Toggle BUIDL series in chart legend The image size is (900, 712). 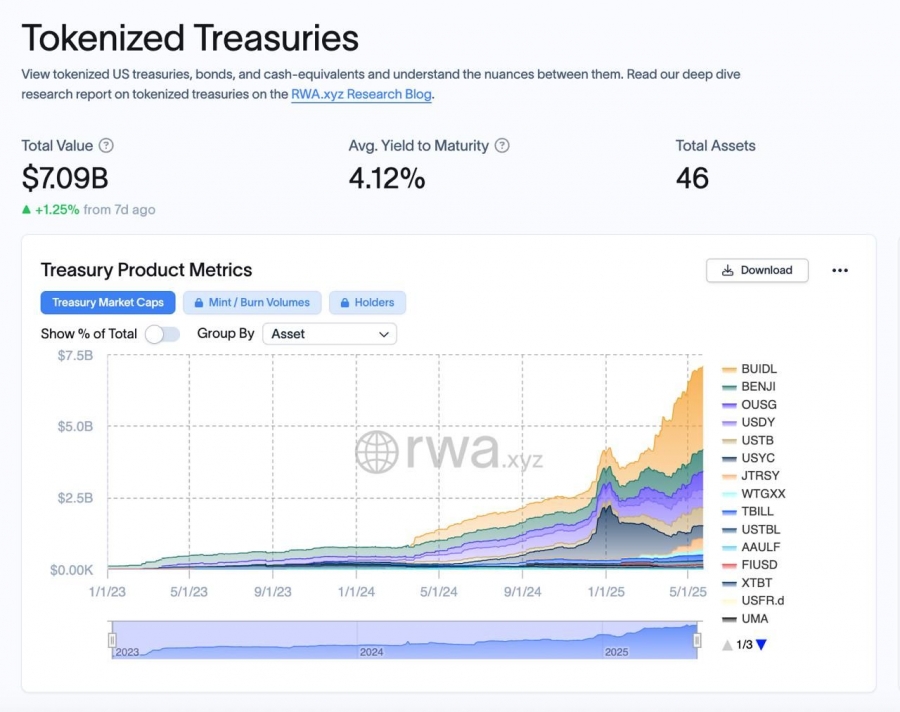[750, 369]
